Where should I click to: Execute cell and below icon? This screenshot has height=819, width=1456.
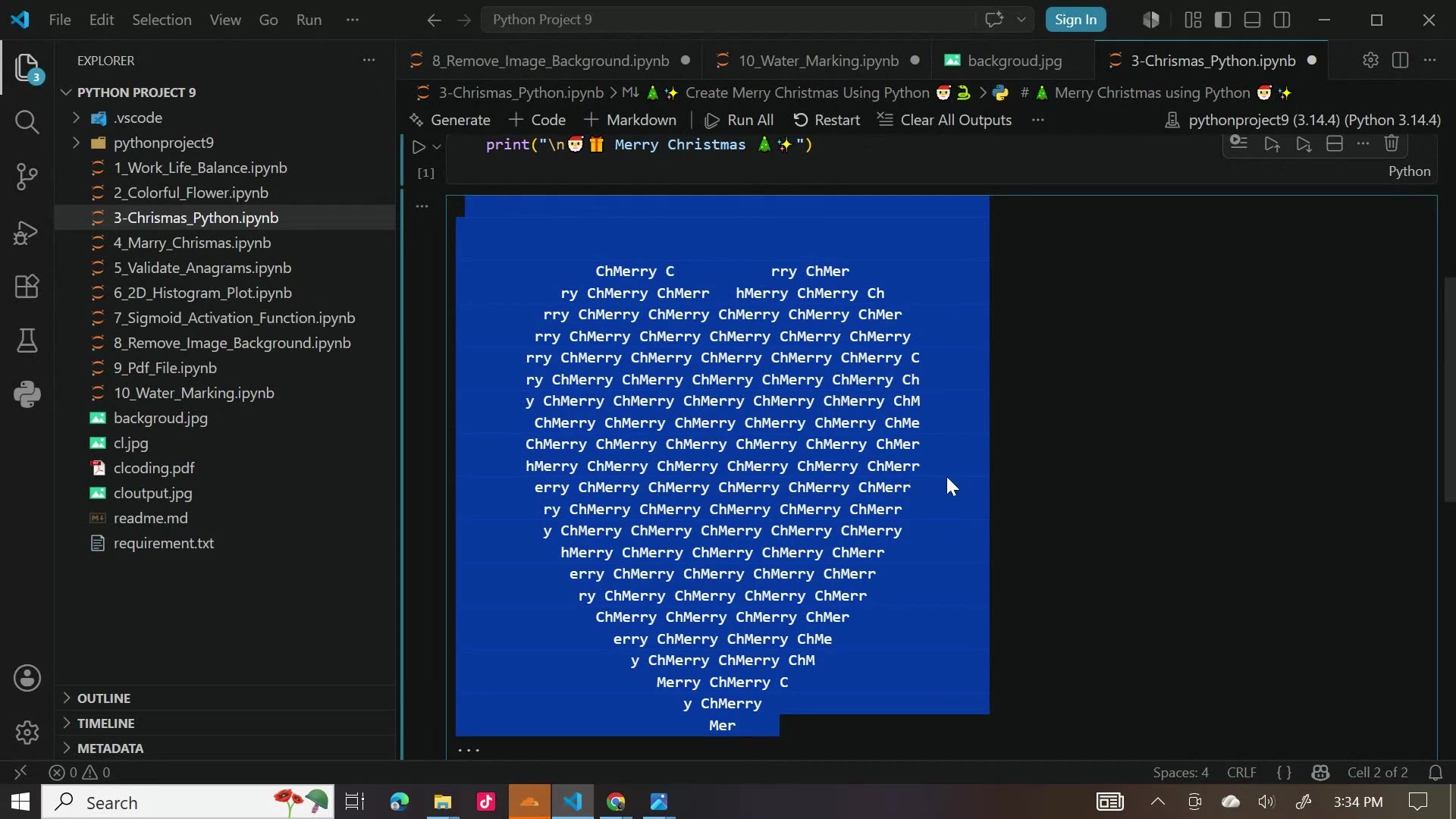click(x=1304, y=143)
